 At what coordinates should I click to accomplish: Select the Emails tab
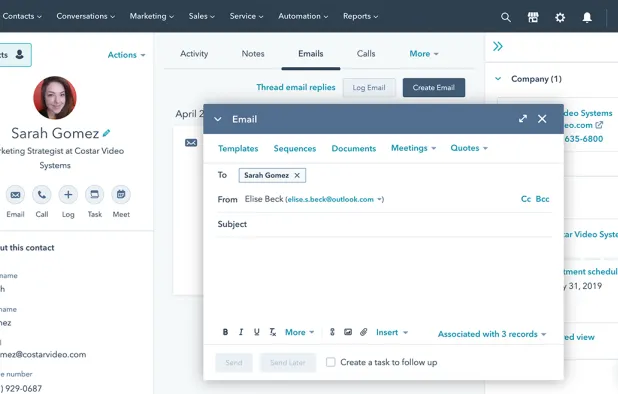[x=311, y=54]
